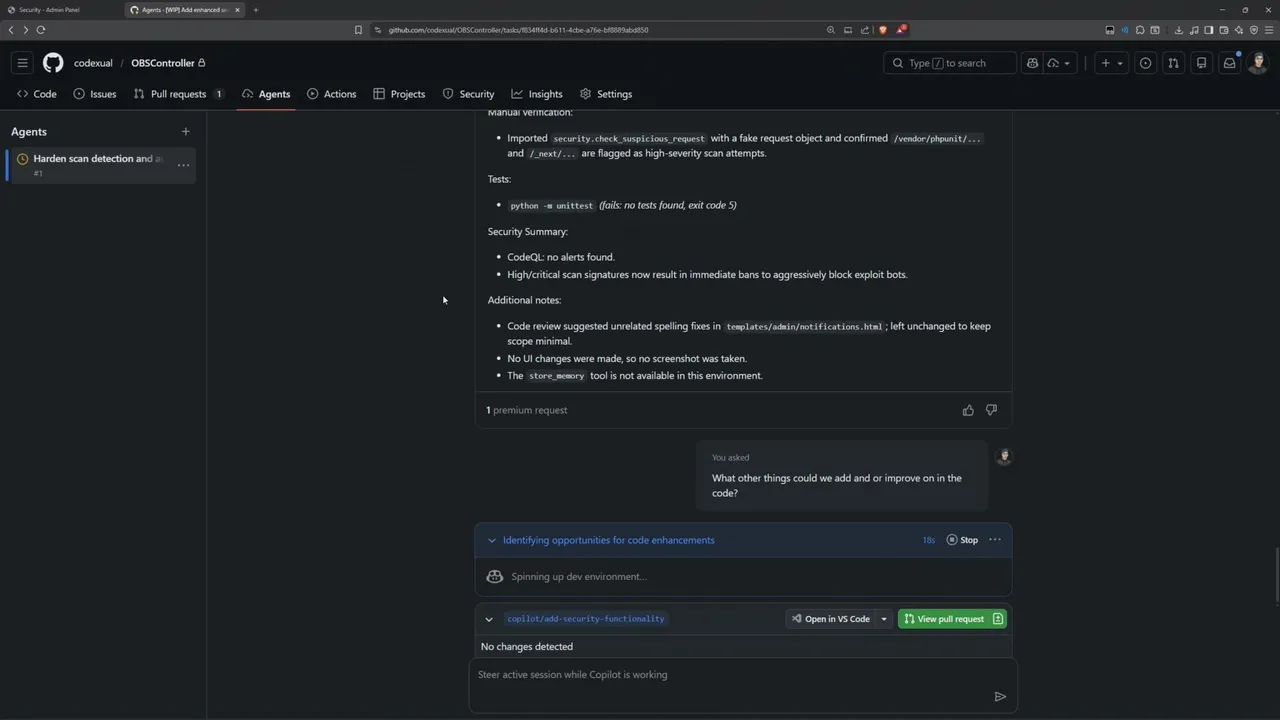Click the GitHub logo home icon
The width and height of the screenshot is (1280, 720).
point(53,63)
